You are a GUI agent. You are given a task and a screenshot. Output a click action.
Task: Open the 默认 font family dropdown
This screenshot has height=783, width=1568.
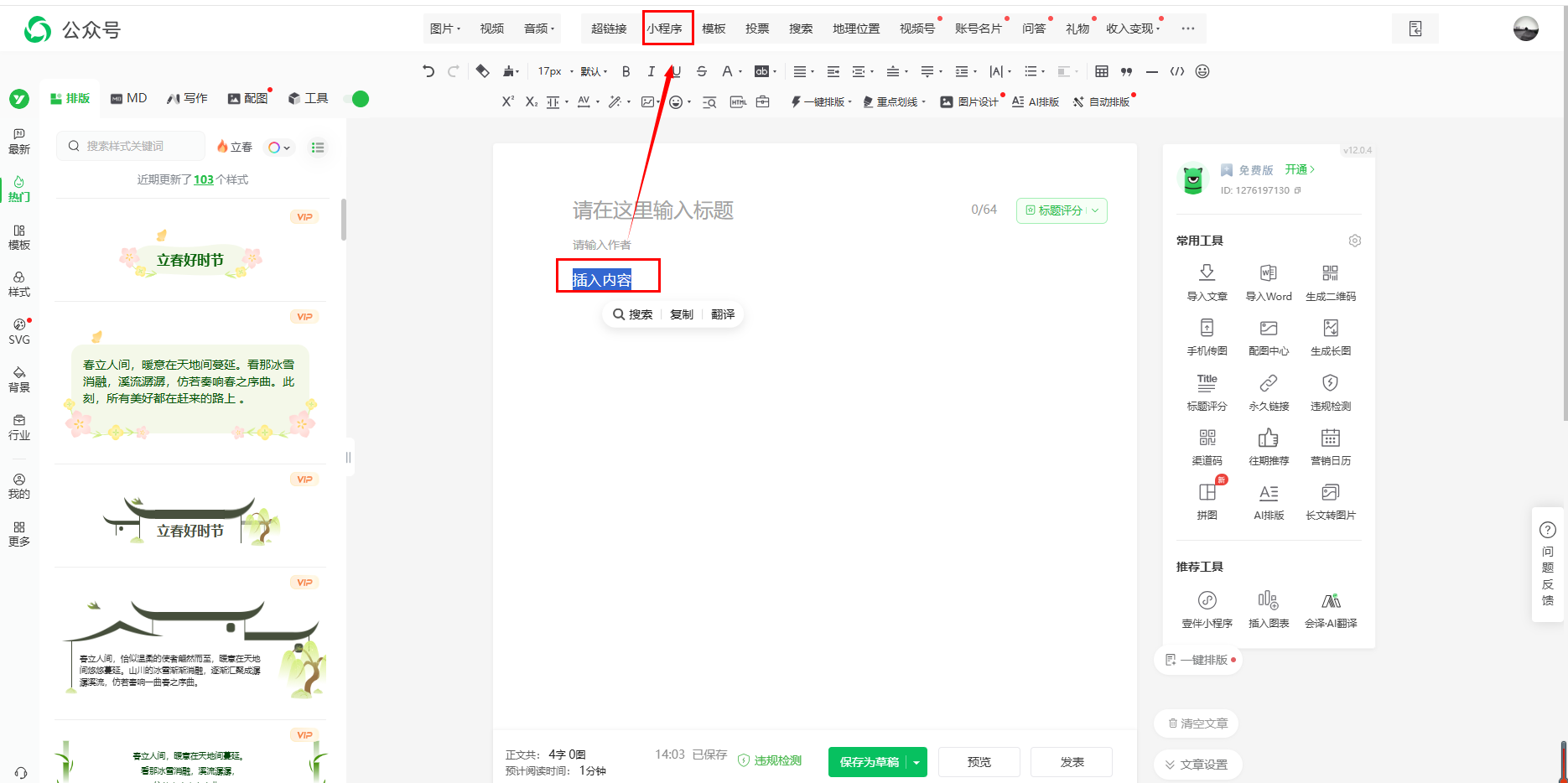(x=593, y=71)
